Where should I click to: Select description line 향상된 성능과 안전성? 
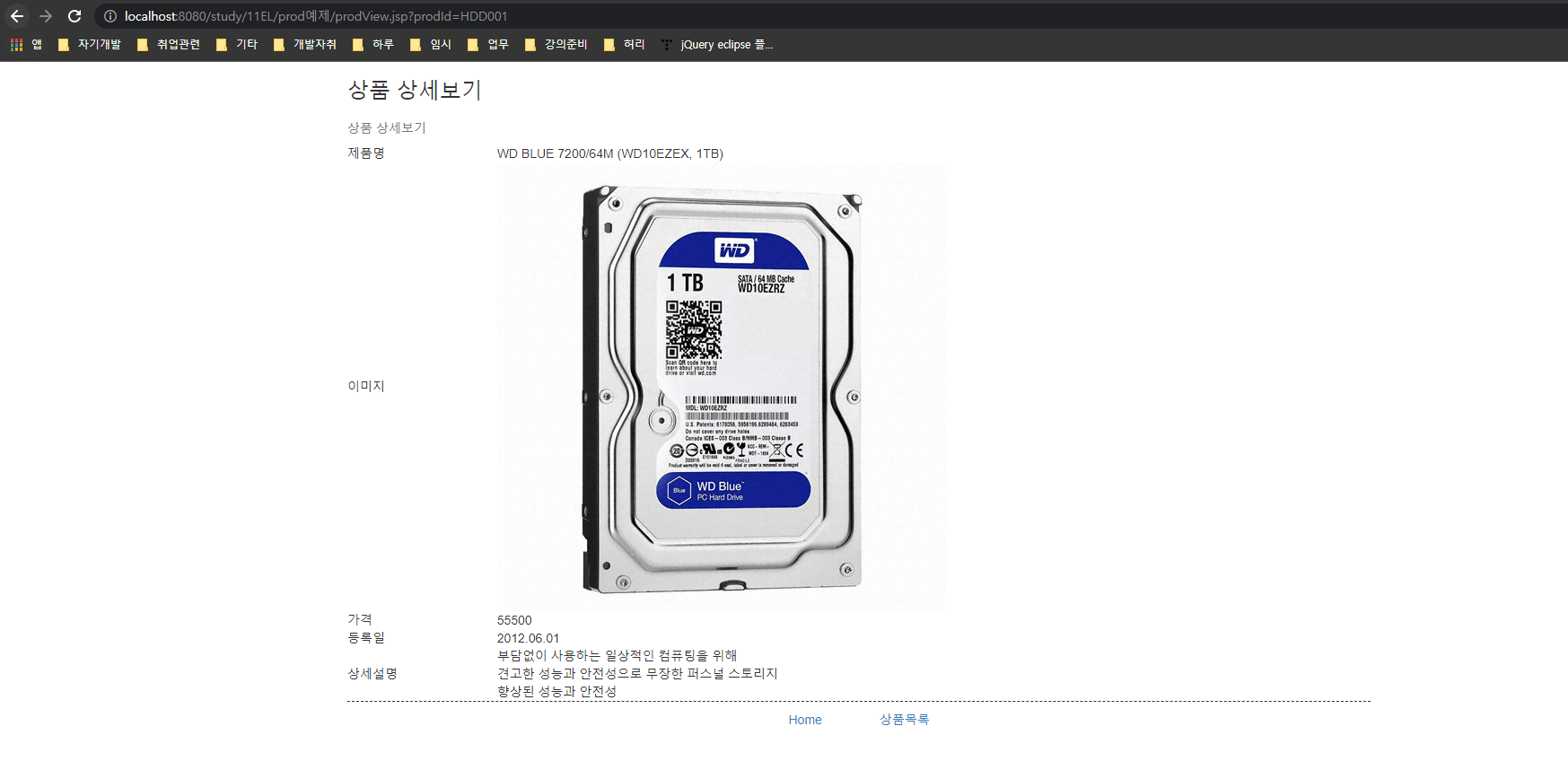coord(556,692)
